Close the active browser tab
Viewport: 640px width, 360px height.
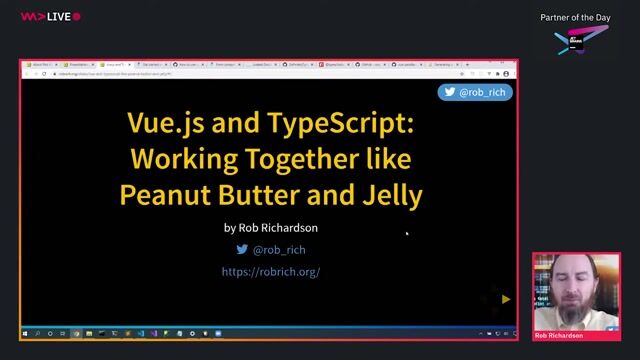(x=129, y=64)
